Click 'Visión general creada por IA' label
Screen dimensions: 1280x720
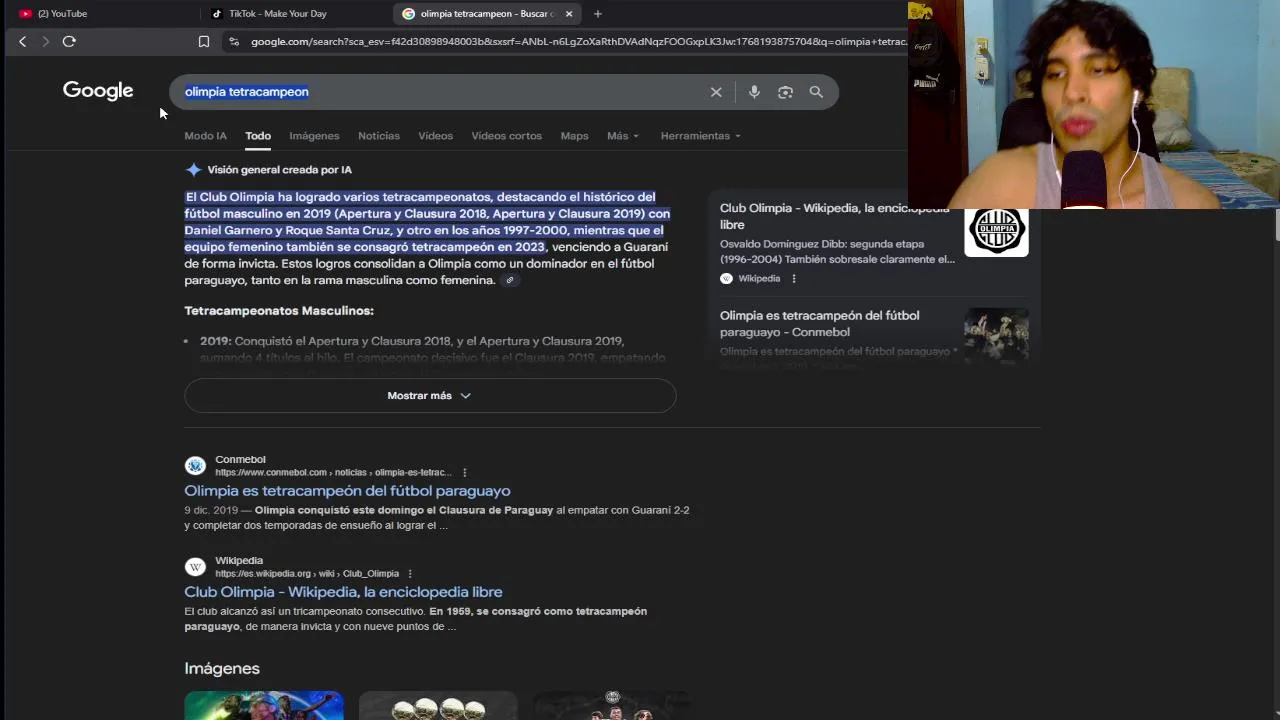[279, 170]
